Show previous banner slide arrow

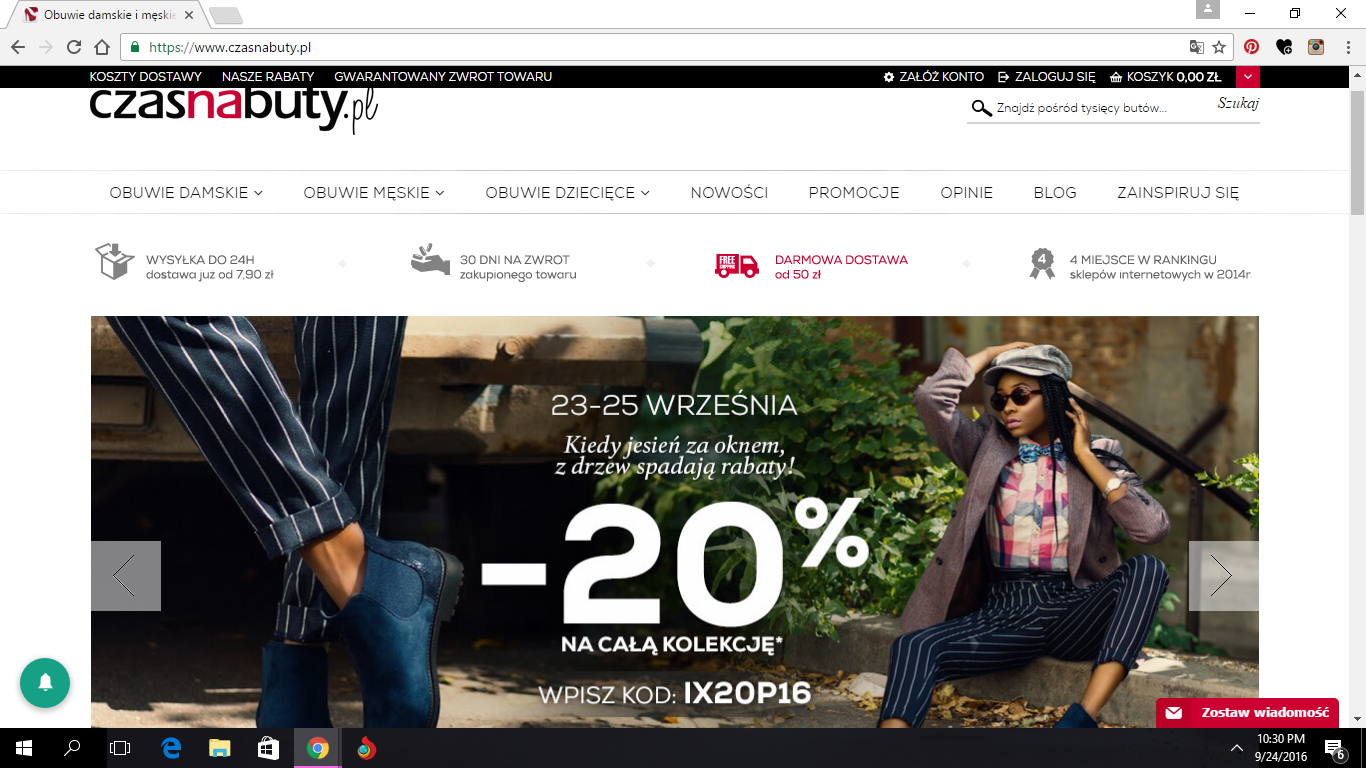coord(126,576)
